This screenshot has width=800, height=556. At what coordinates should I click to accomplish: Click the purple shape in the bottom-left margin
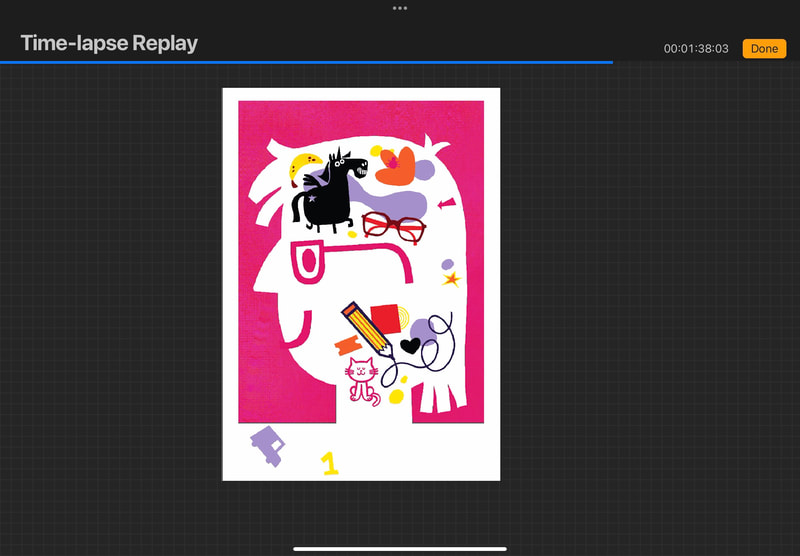pyautogui.click(x=267, y=444)
